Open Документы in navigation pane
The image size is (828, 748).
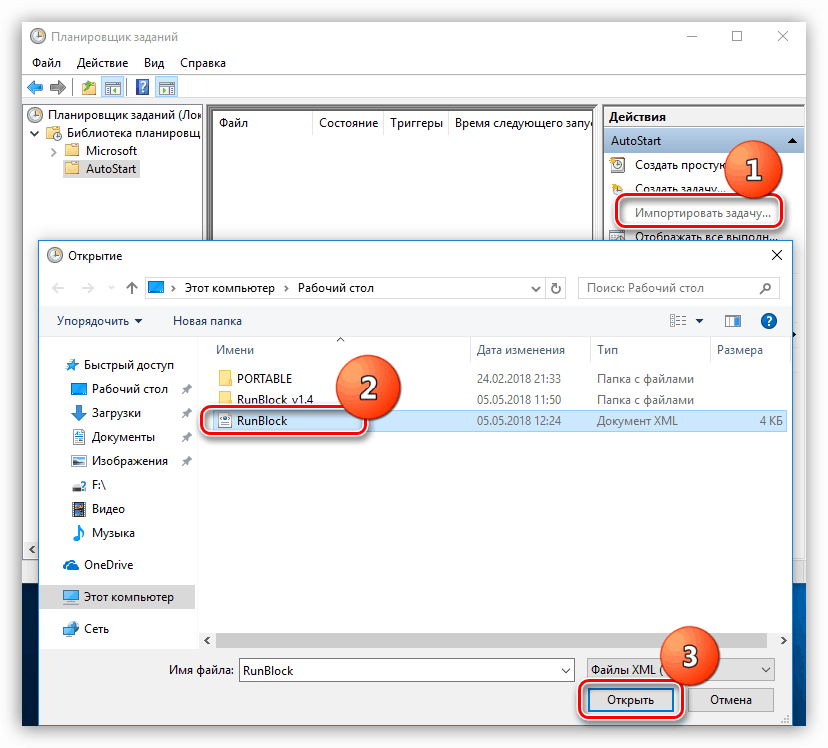tap(123, 437)
